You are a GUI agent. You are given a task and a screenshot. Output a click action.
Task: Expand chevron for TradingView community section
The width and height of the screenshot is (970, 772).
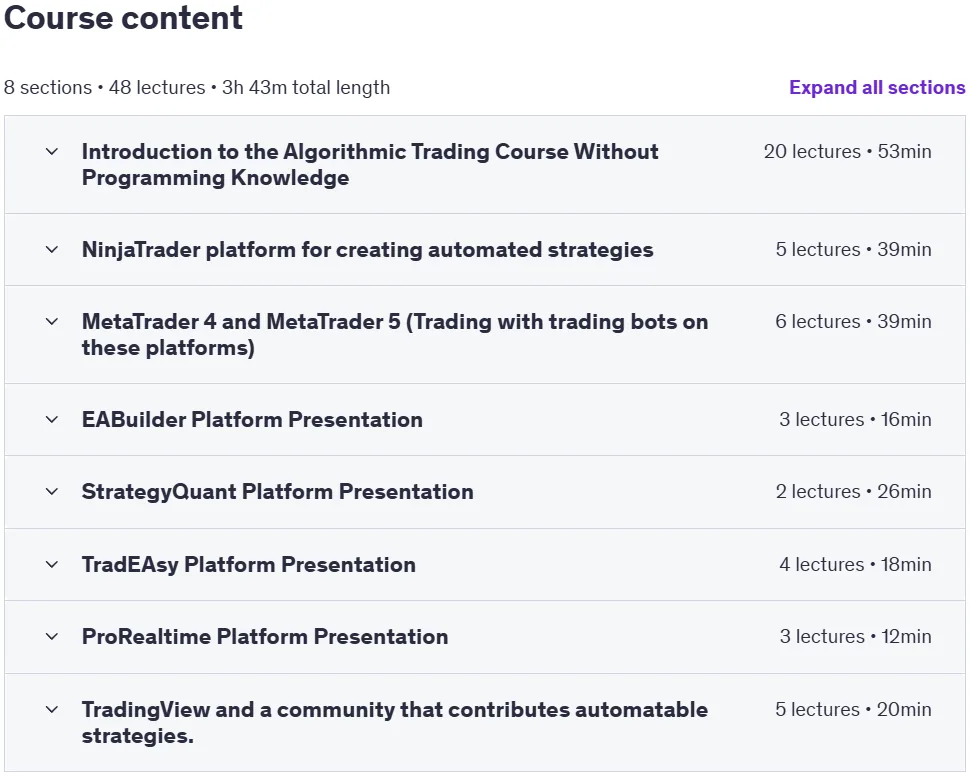pos(52,710)
